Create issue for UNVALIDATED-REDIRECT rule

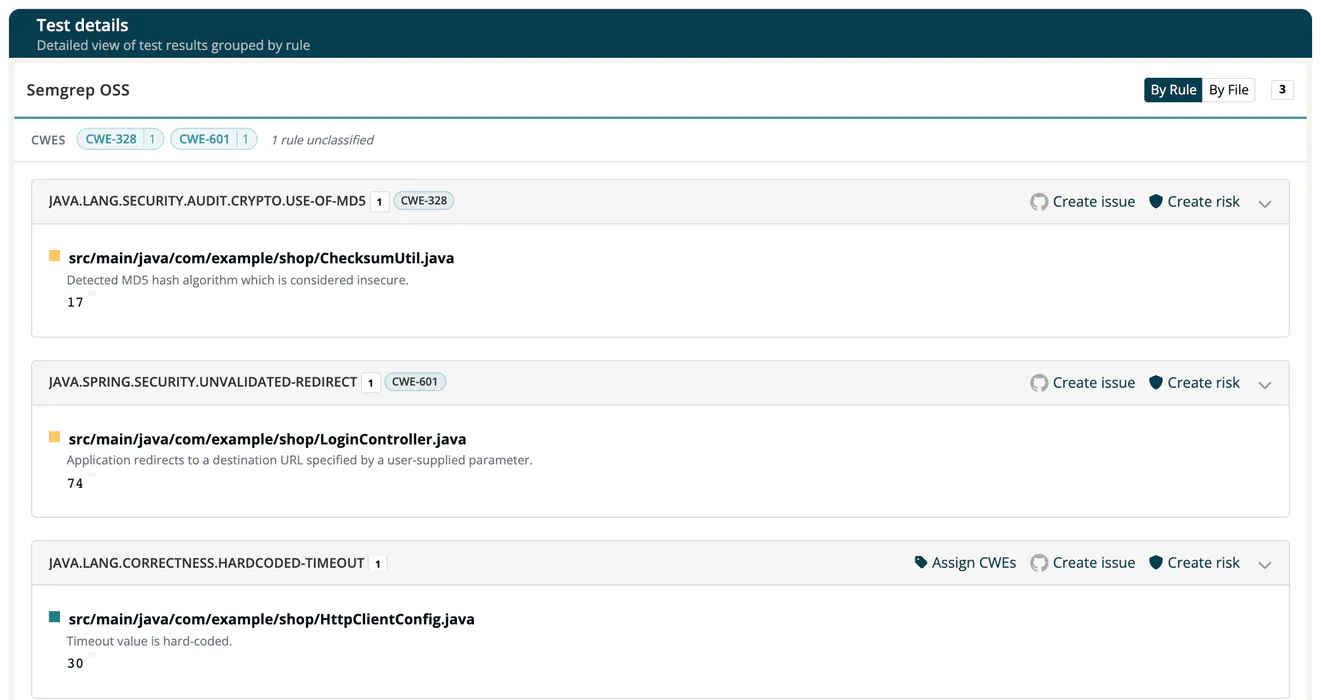(1083, 383)
